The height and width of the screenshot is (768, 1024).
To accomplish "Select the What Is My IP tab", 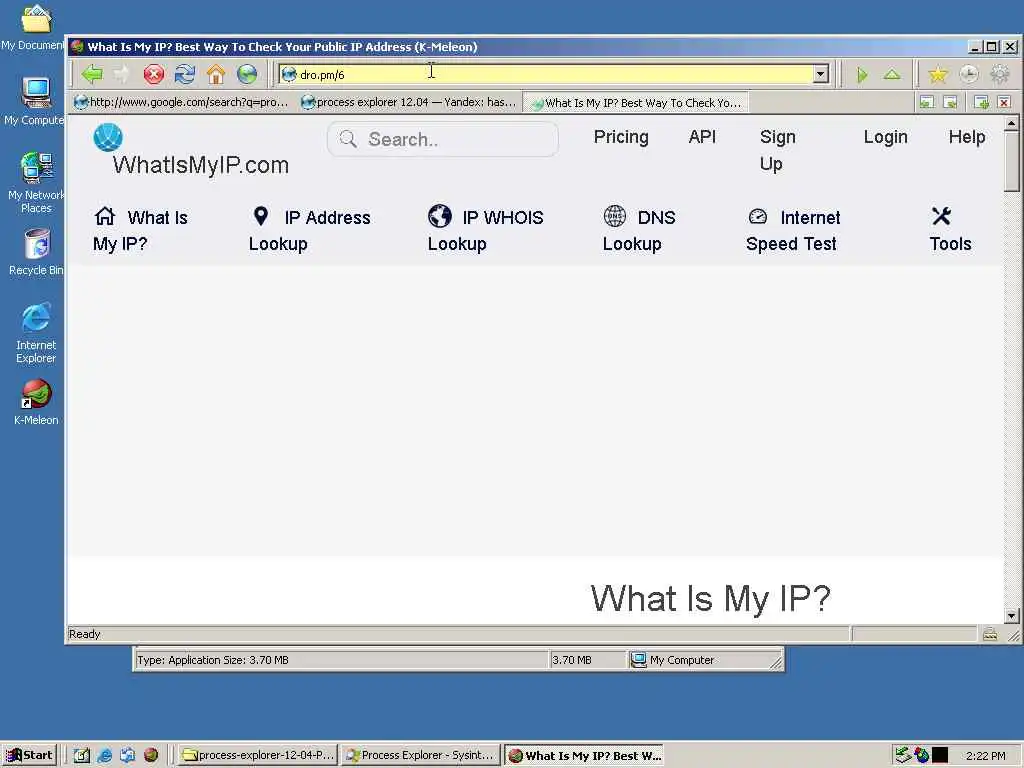I will coord(636,103).
